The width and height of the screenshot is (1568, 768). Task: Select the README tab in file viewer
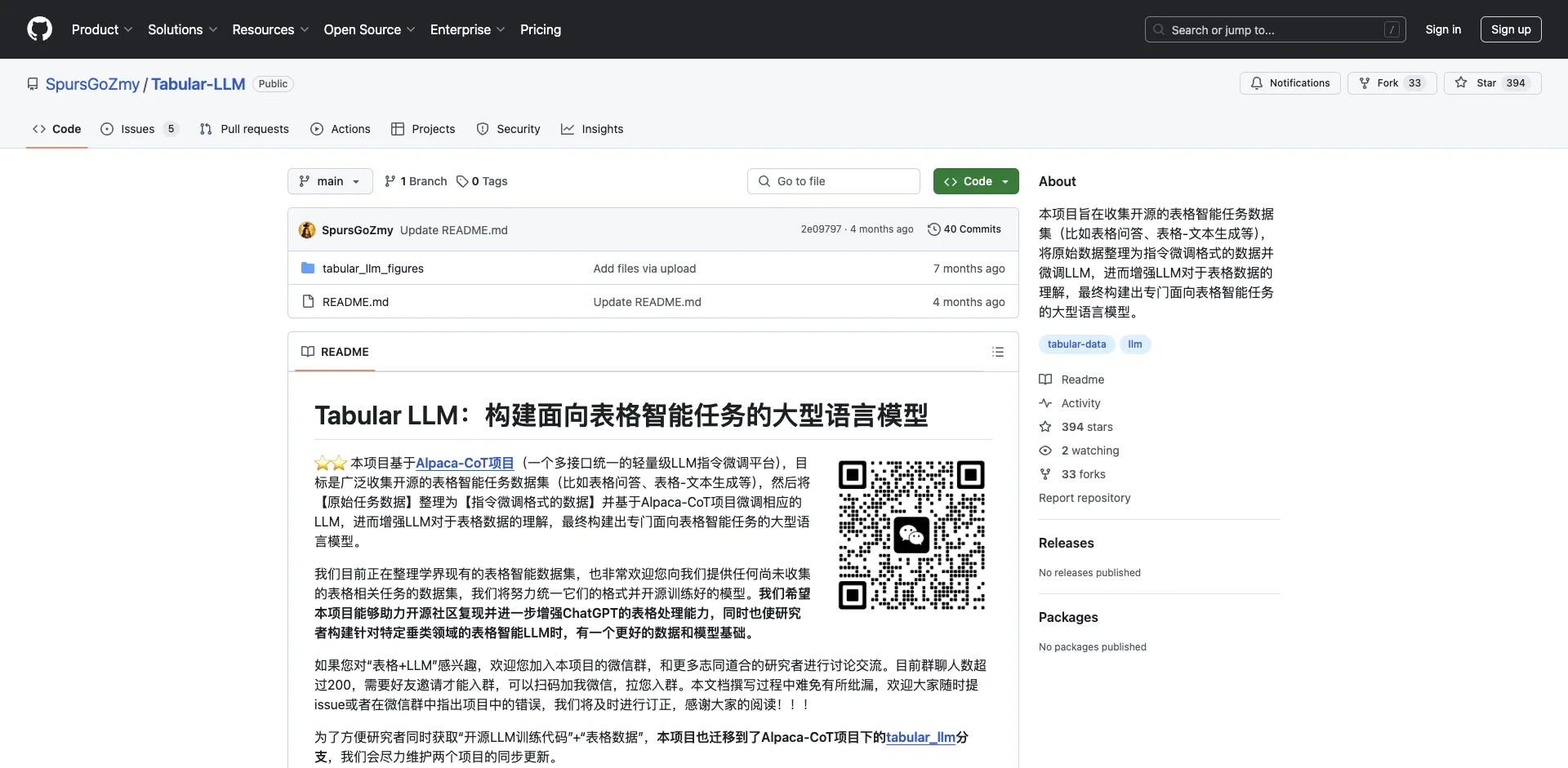click(x=335, y=352)
